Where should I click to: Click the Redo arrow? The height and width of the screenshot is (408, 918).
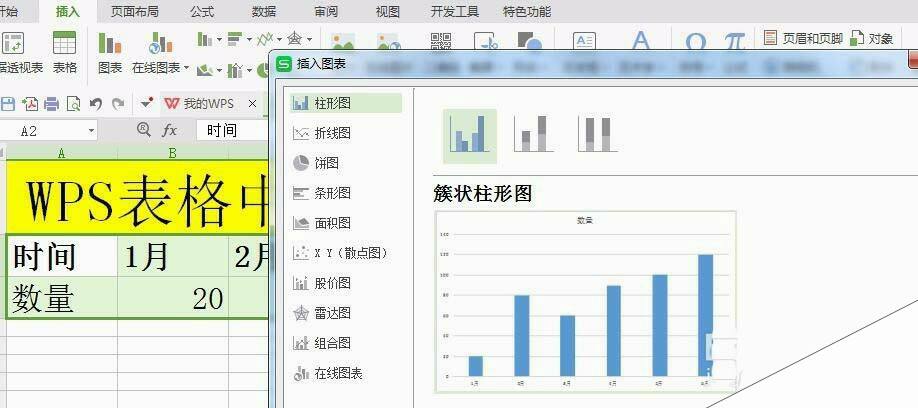click(118, 104)
